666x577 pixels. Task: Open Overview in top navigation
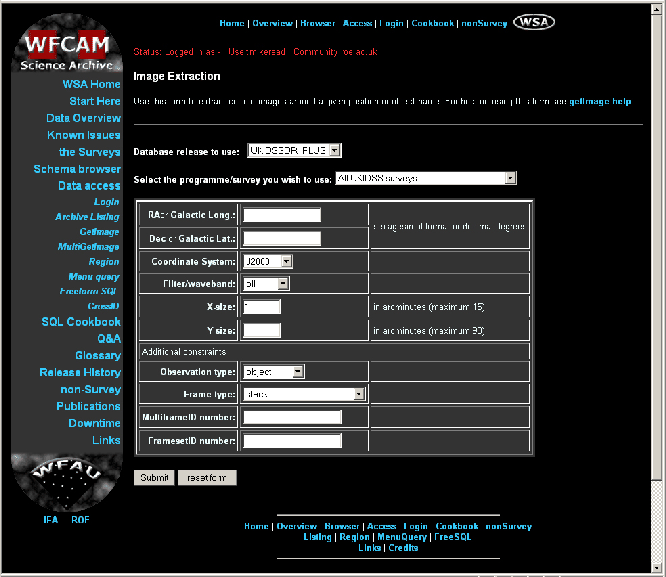272,23
